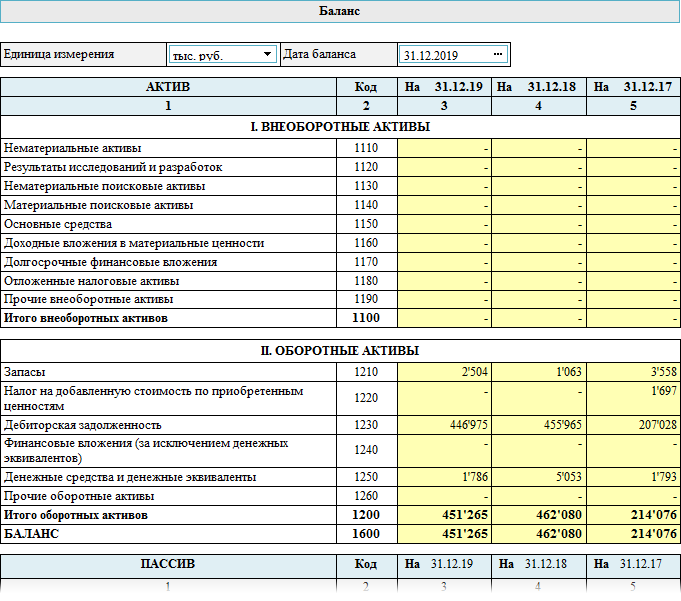Click the 'I. ВНЕОБОРОТНЫЕ АКТИВЫ' section heading
Viewport: 681px width, 601px height.
(340, 127)
